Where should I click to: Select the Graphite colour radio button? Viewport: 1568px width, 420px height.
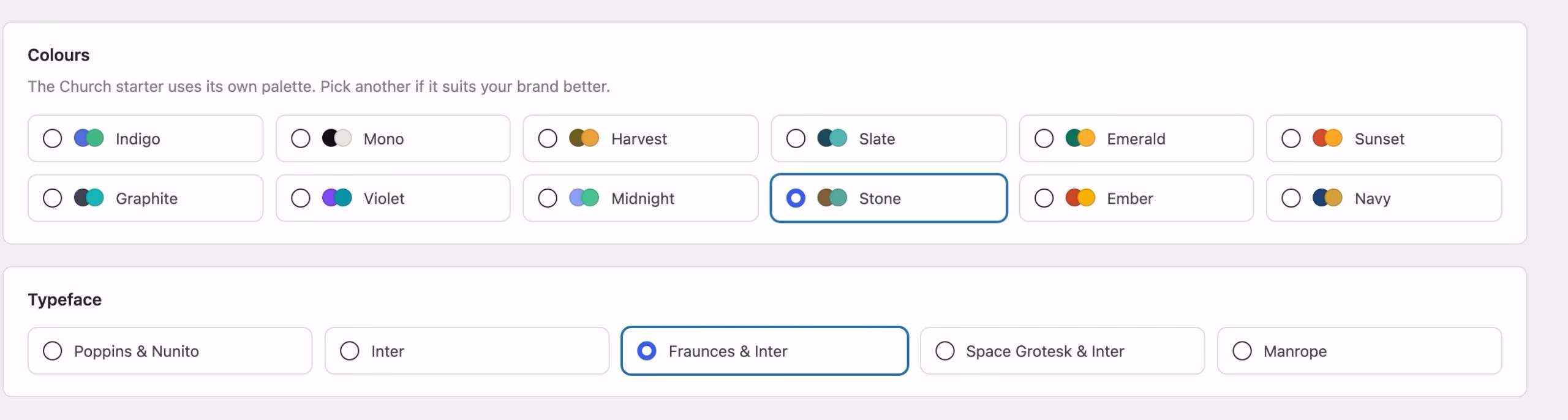53,198
